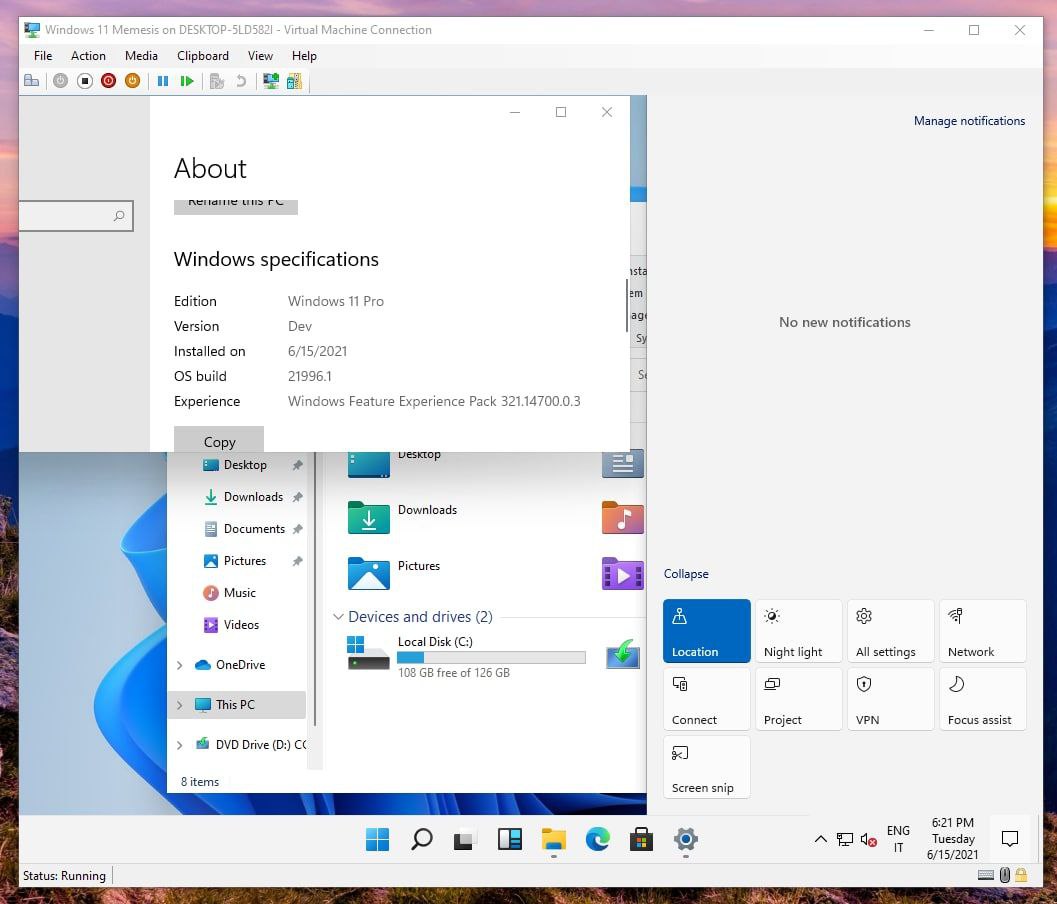Click the muted volume tray icon
The width and height of the screenshot is (1057, 904).
tap(868, 840)
